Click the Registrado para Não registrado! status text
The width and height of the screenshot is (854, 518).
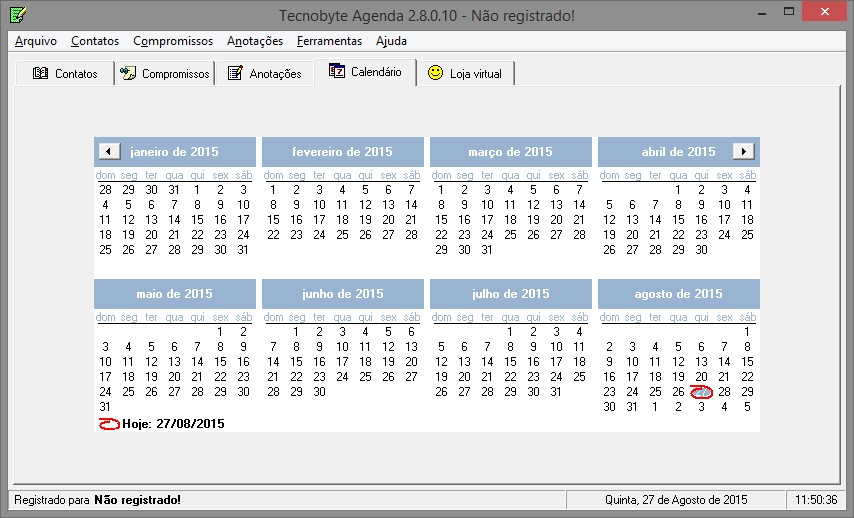pos(97,499)
